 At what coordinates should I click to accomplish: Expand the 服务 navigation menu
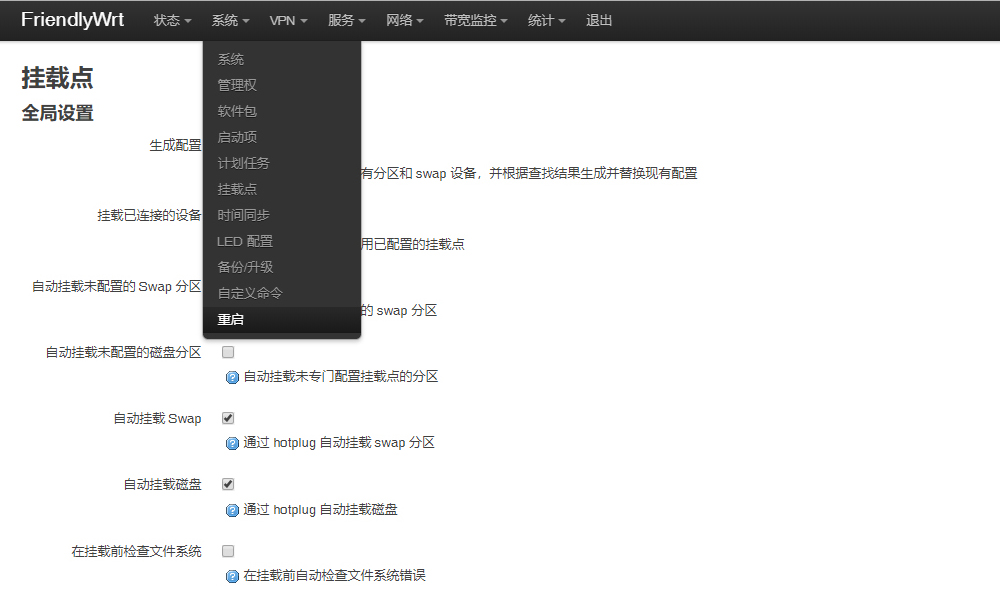[x=346, y=20]
